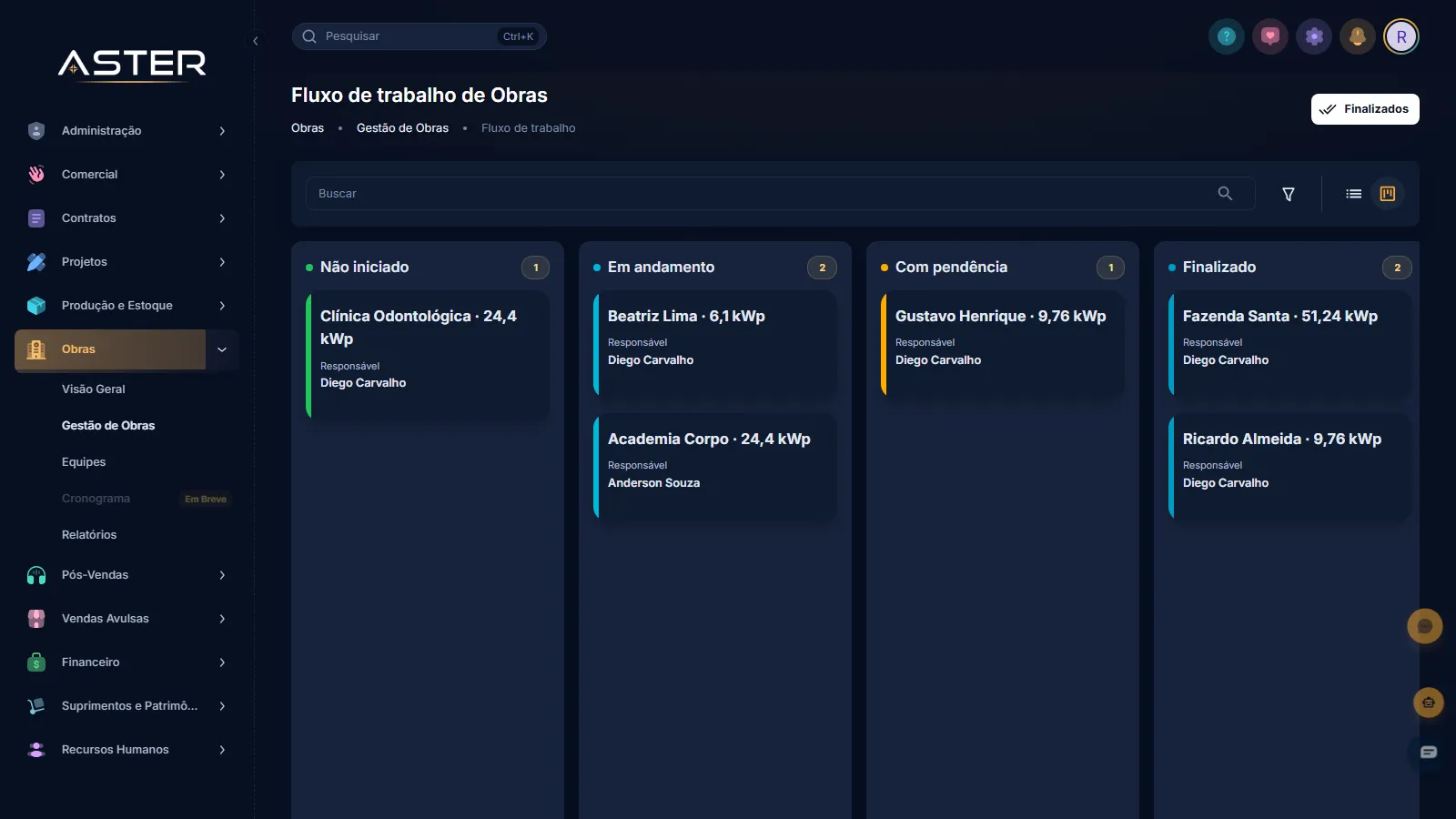Click the pink heart feedback icon
Viewport: 1456px width, 819px height.
(1270, 36)
